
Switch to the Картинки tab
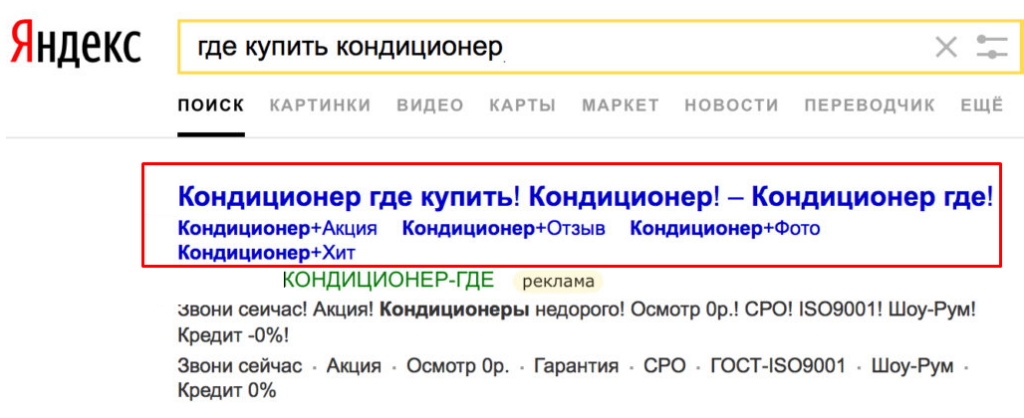click(320, 105)
